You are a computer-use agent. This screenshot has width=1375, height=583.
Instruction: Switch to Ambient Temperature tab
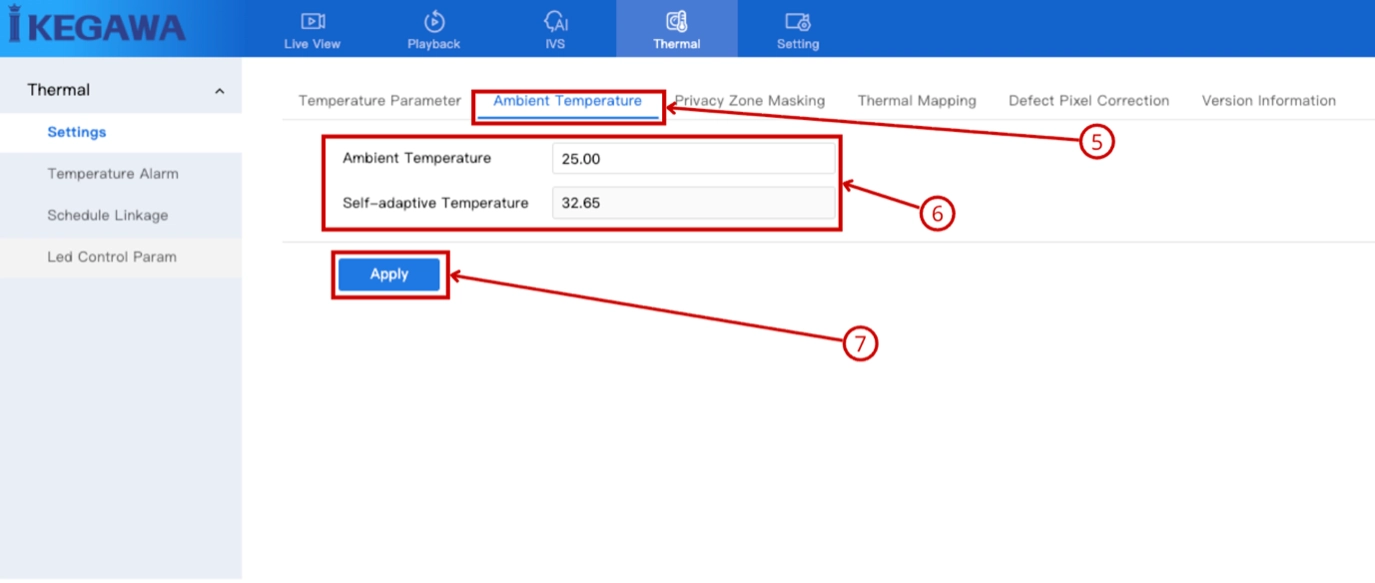tap(568, 101)
